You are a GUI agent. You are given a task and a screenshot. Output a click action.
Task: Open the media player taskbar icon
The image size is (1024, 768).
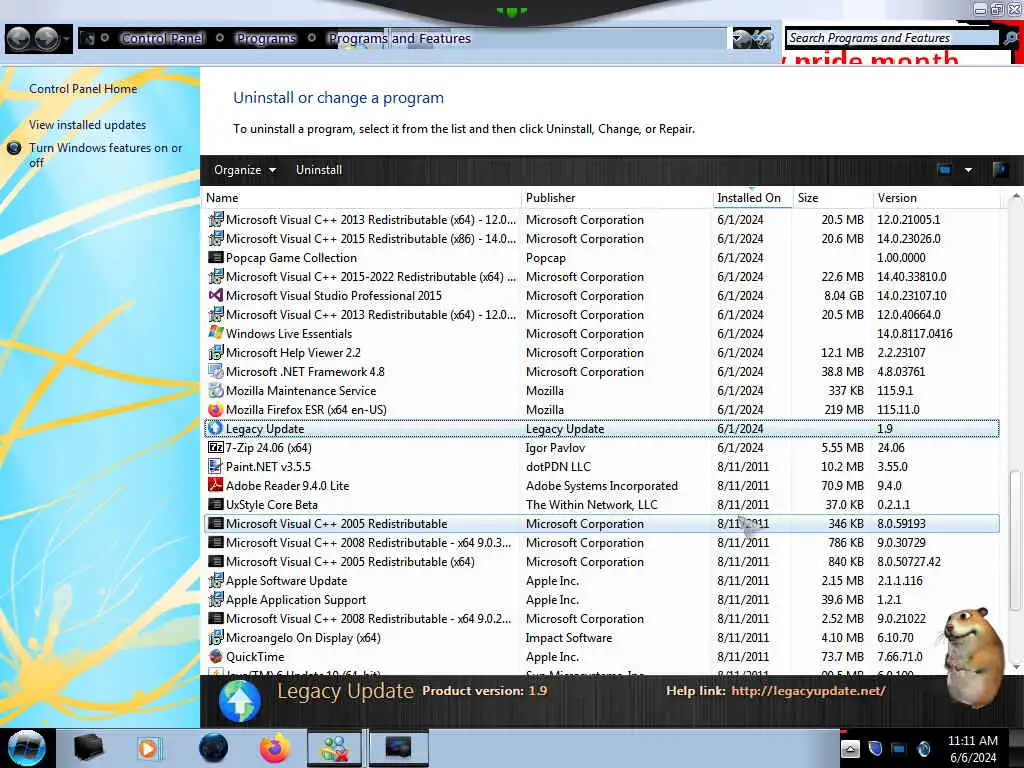(148, 748)
